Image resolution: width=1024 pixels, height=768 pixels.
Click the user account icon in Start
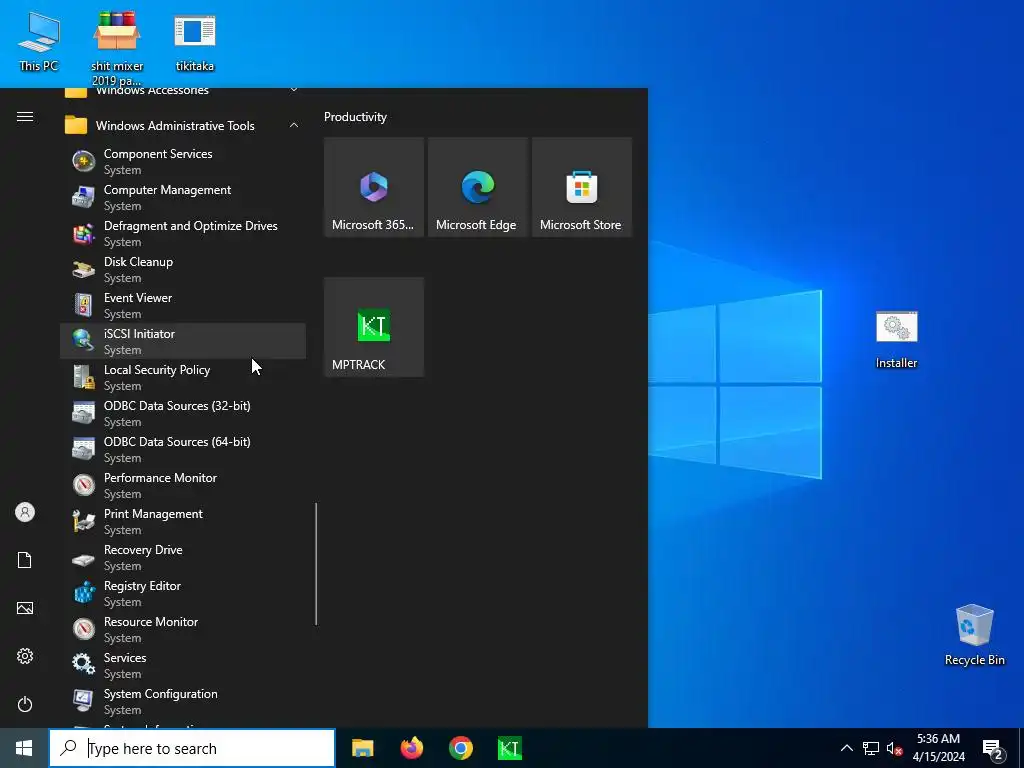point(25,512)
